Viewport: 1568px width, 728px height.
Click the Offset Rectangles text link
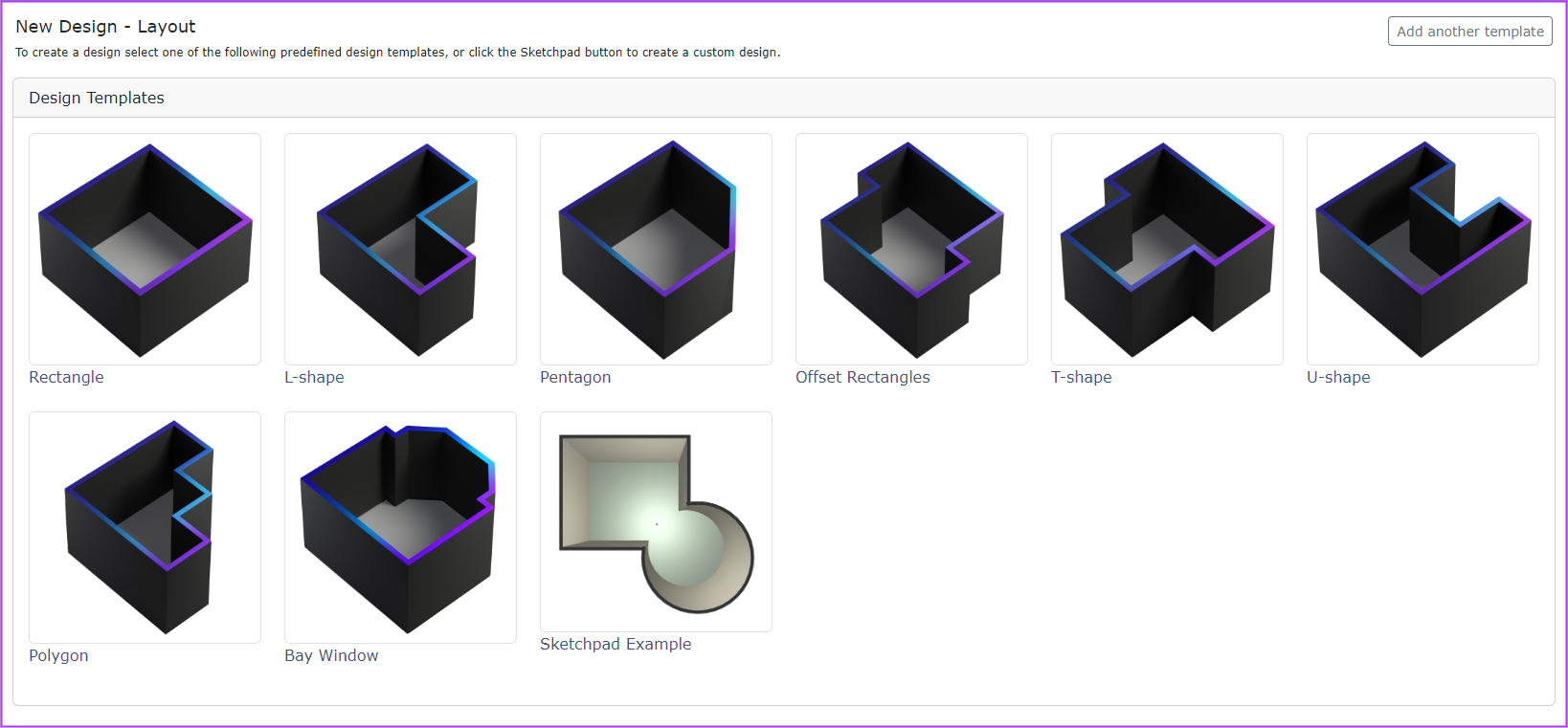pos(862,377)
